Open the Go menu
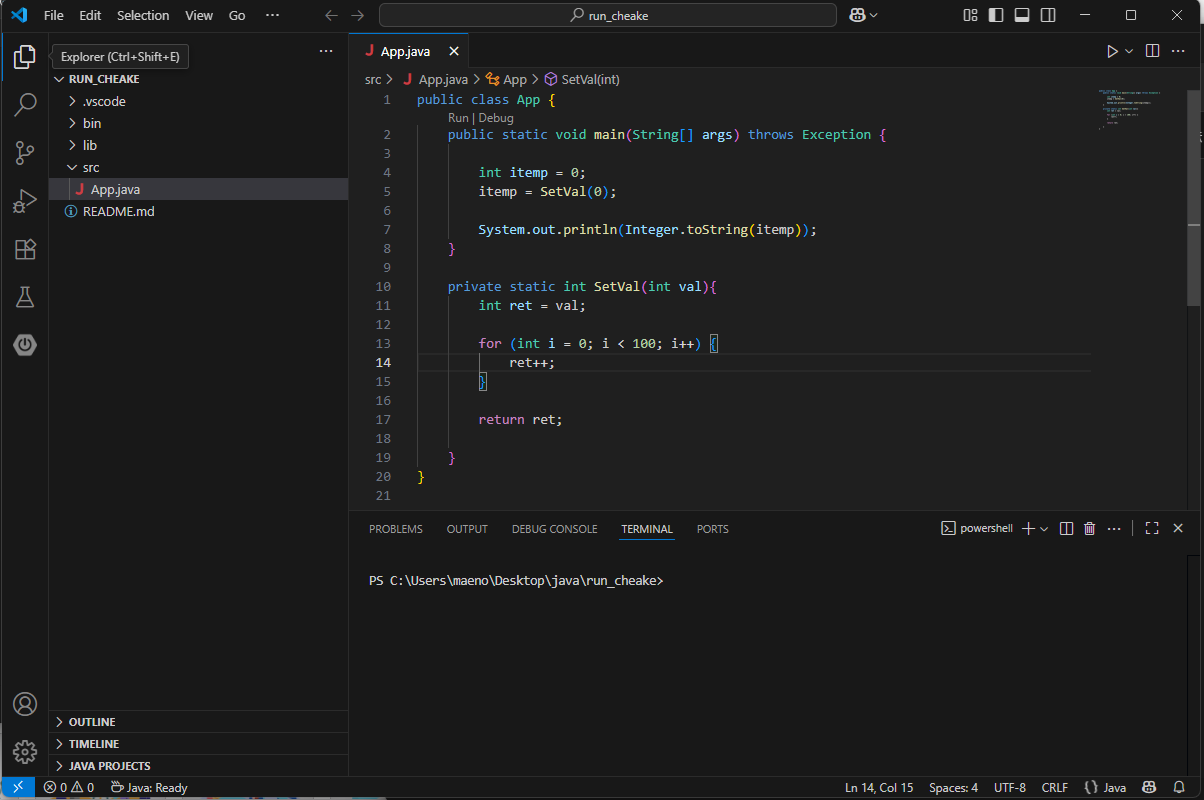 (237, 15)
